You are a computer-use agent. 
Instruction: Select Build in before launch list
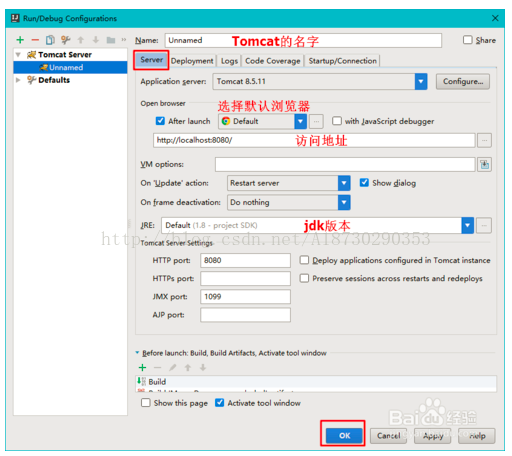coord(316,382)
